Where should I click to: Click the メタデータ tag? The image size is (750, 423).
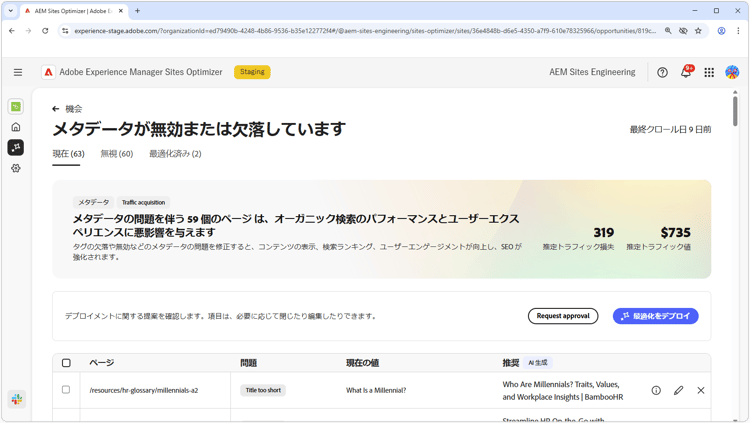click(94, 202)
